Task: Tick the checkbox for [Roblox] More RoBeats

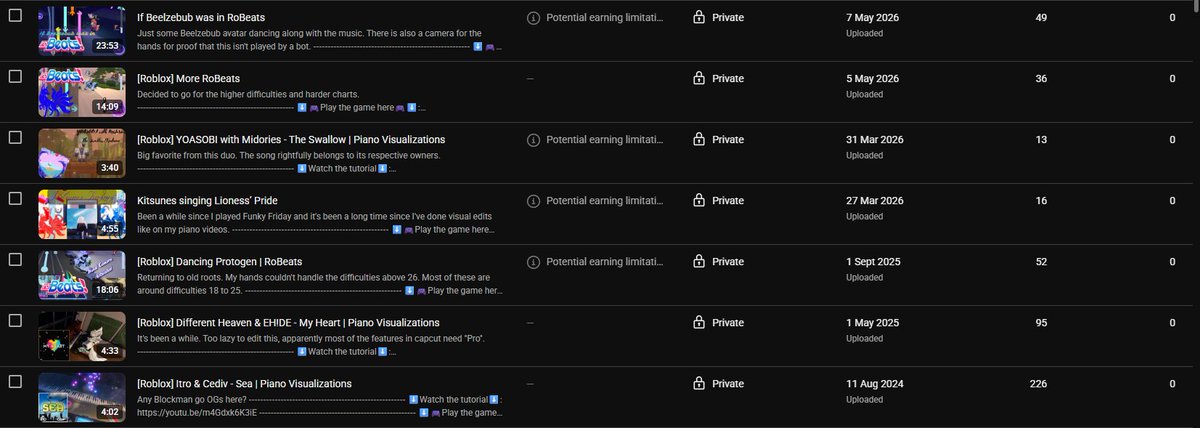Action: (x=15, y=77)
